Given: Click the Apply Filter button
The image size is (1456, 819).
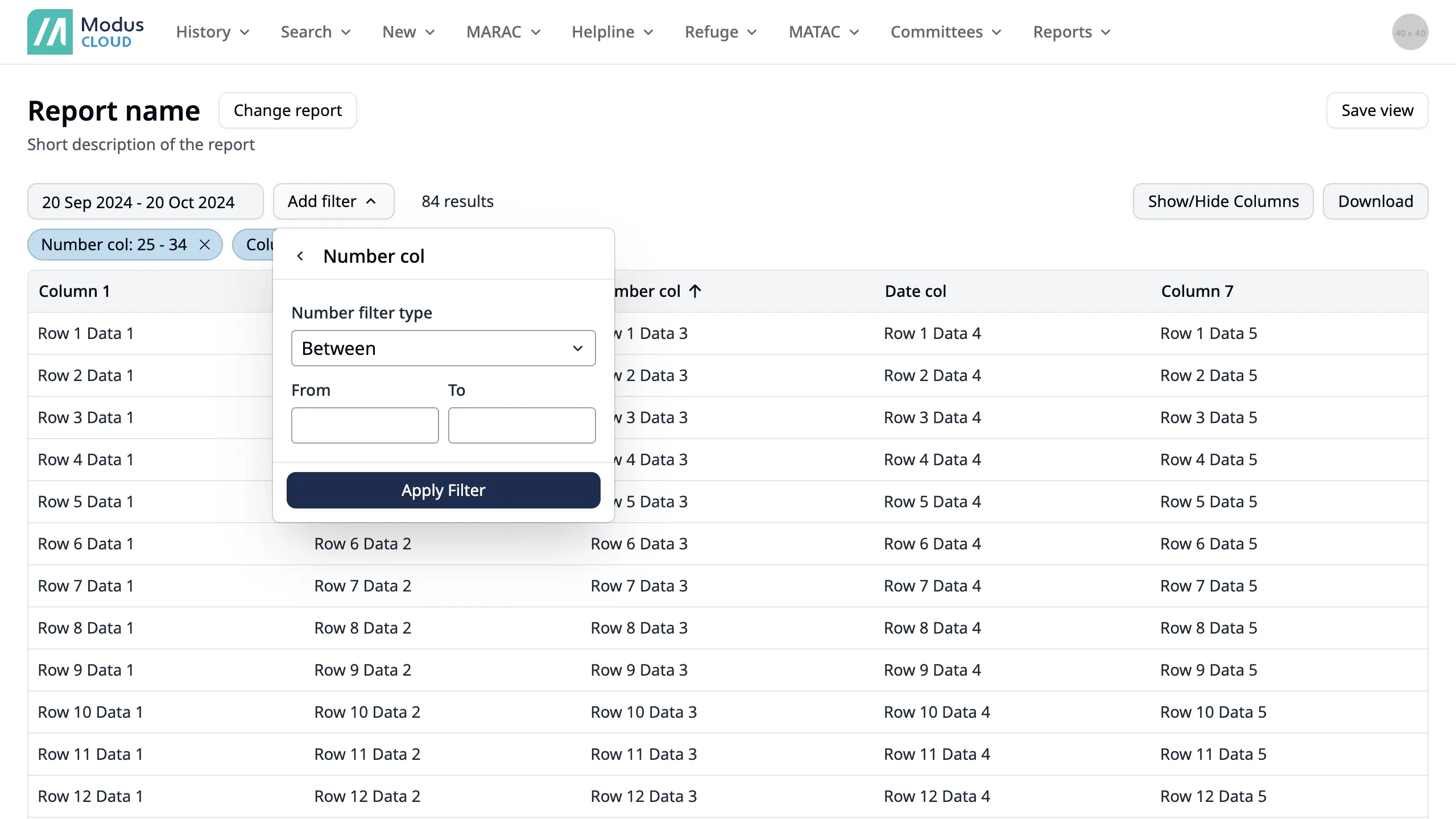Looking at the screenshot, I should [443, 490].
